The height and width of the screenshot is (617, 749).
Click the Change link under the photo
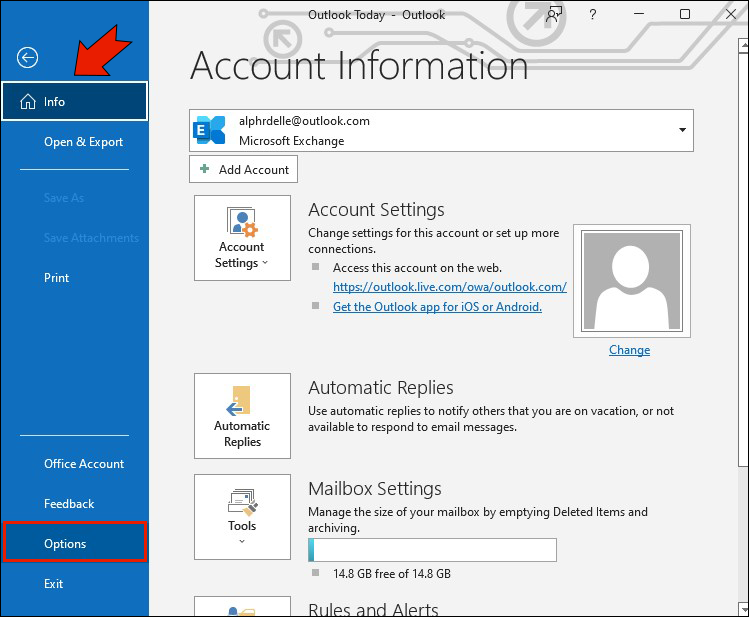coord(629,350)
